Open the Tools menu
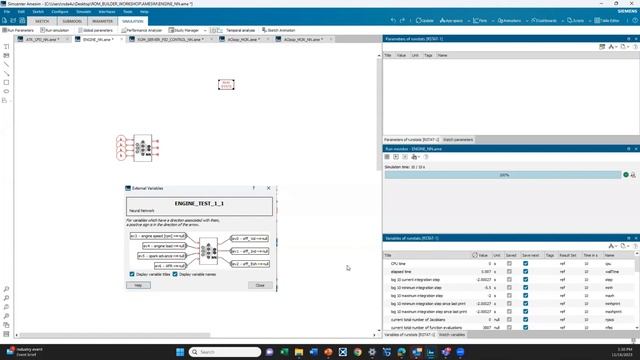This screenshot has height=360, width=640. (128, 12)
